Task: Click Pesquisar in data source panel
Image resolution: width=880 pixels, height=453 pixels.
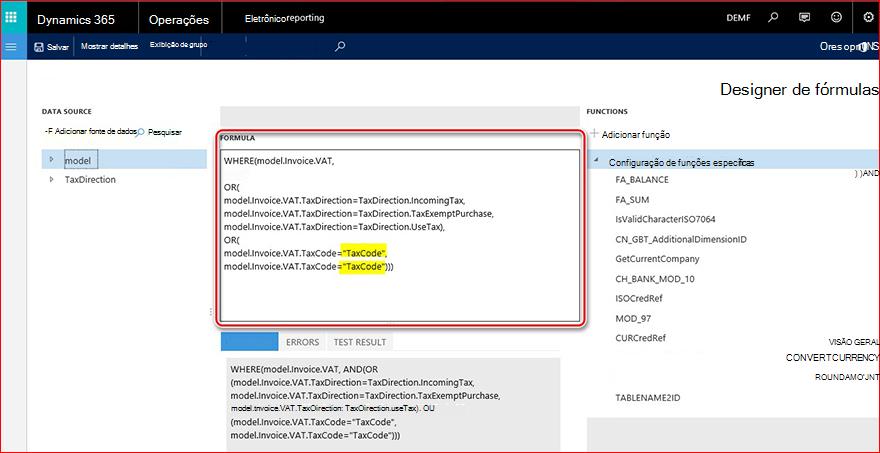Action: [160, 132]
